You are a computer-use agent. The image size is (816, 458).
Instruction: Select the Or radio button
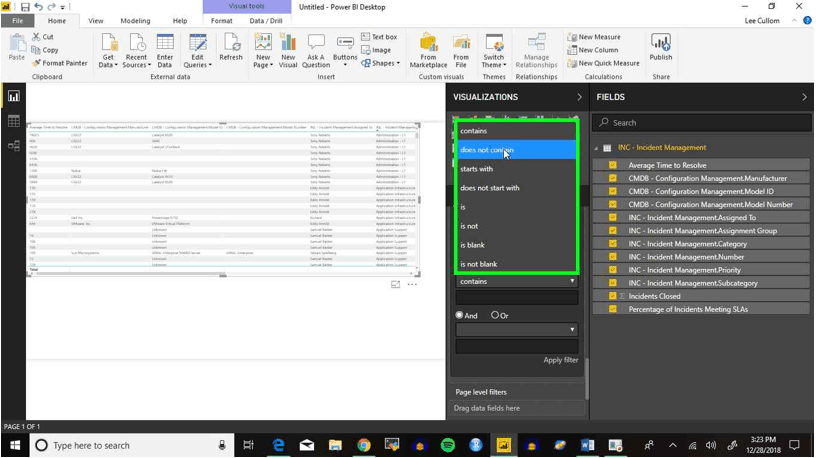[494, 315]
